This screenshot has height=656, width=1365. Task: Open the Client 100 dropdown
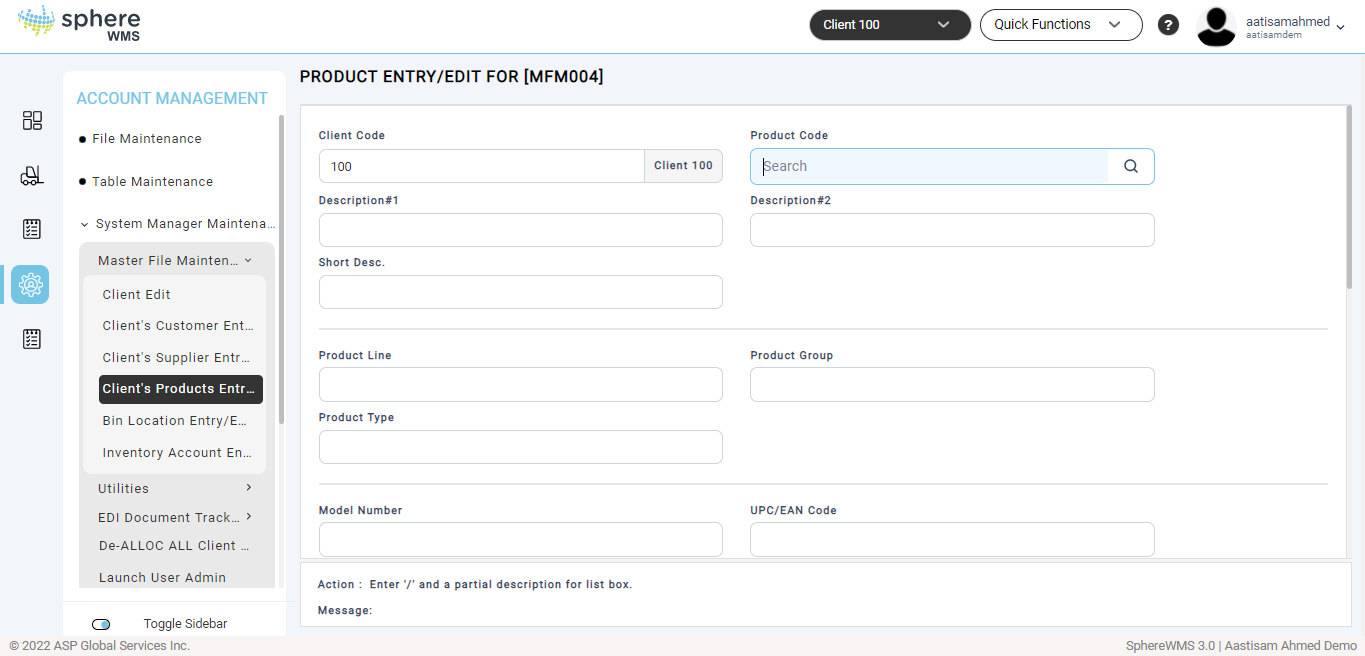(x=890, y=25)
